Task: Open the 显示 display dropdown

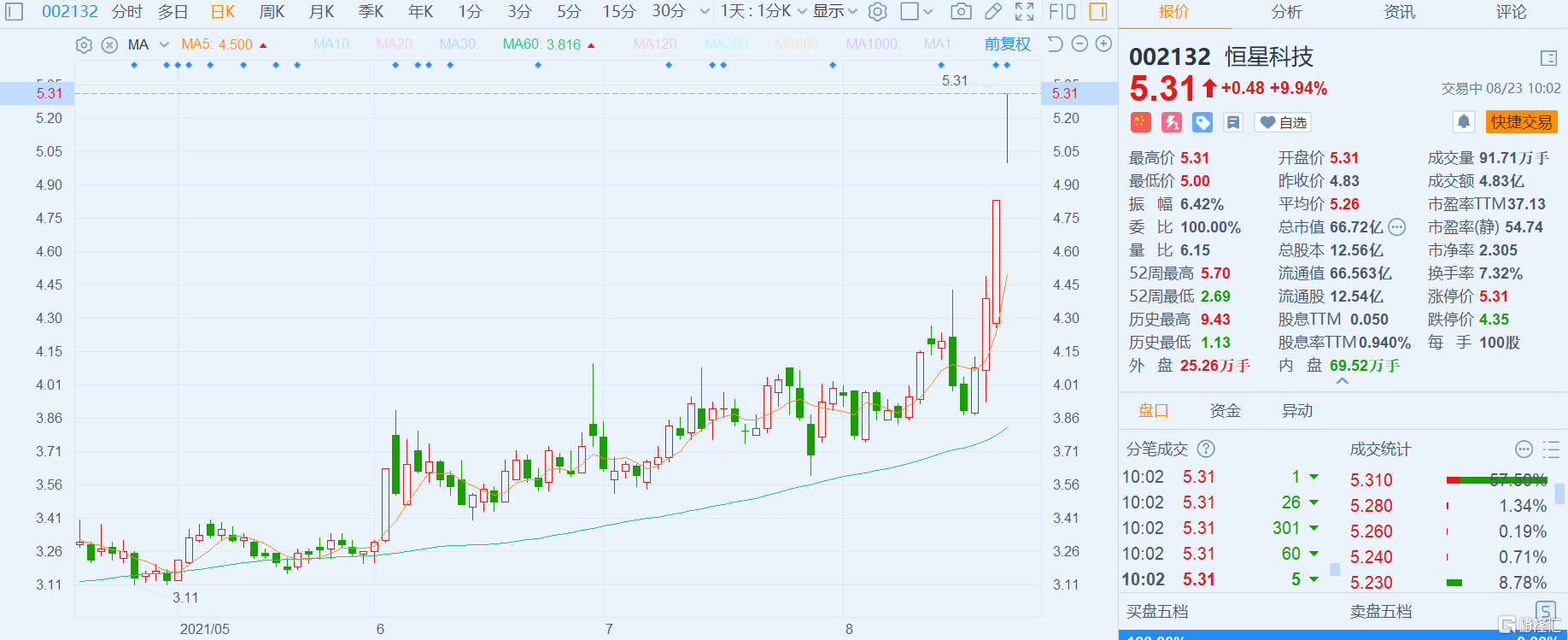Action: tap(835, 12)
